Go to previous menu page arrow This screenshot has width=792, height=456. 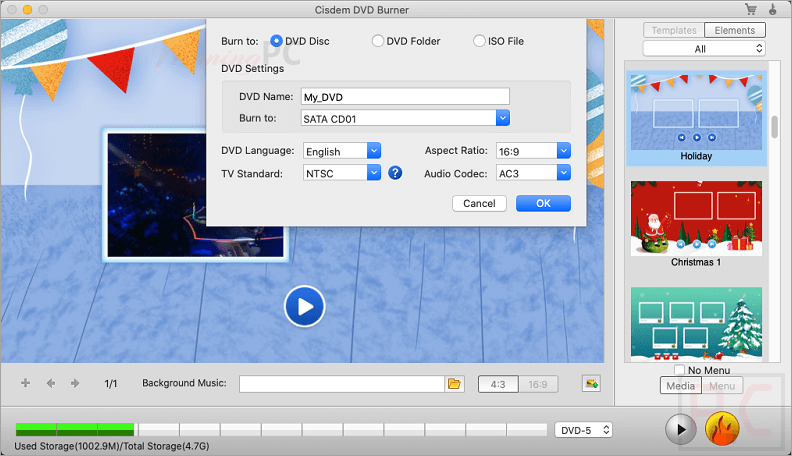coord(51,383)
